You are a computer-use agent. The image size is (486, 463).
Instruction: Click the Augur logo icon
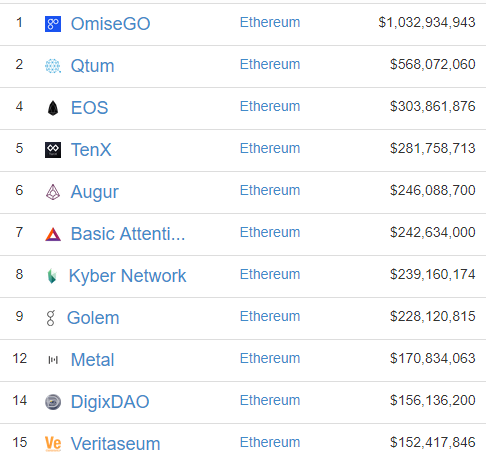pyautogui.click(x=53, y=192)
